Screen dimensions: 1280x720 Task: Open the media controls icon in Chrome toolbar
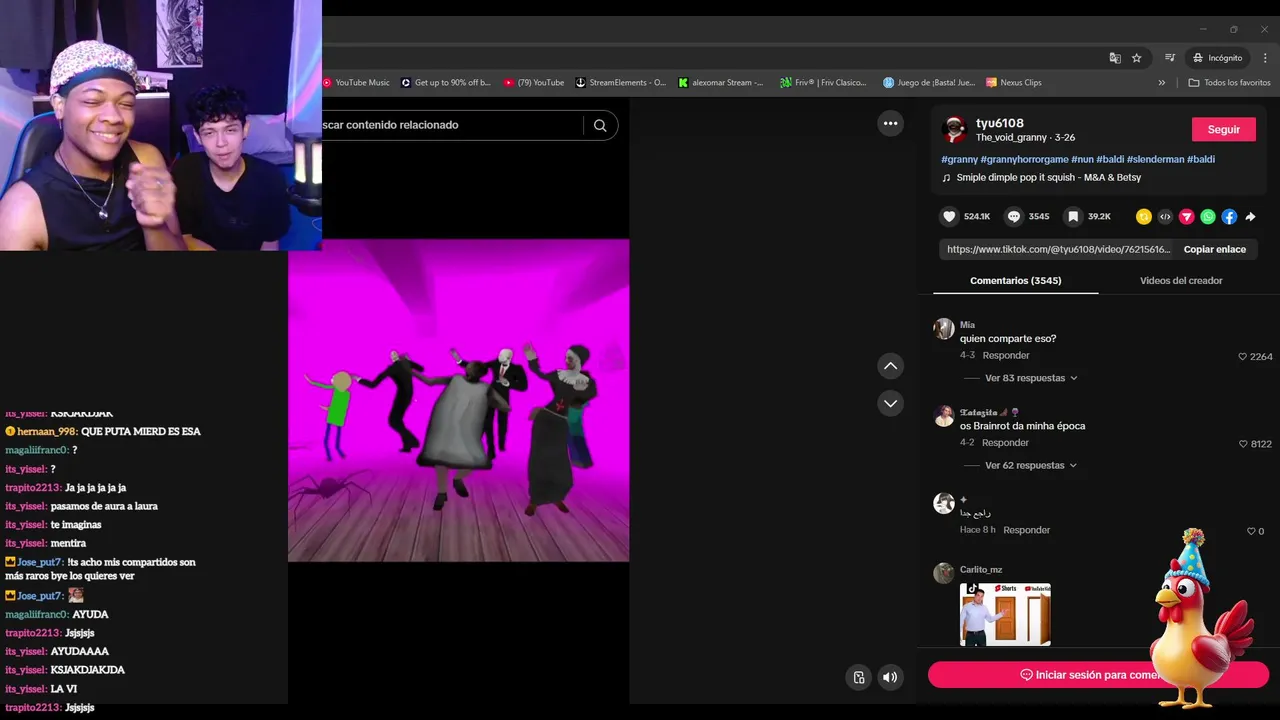[x=1170, y=58]
